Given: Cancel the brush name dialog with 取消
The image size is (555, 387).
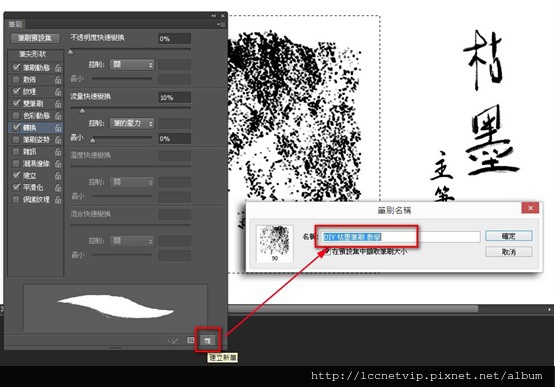Looking at the screenshot, I should pos(509,252).
